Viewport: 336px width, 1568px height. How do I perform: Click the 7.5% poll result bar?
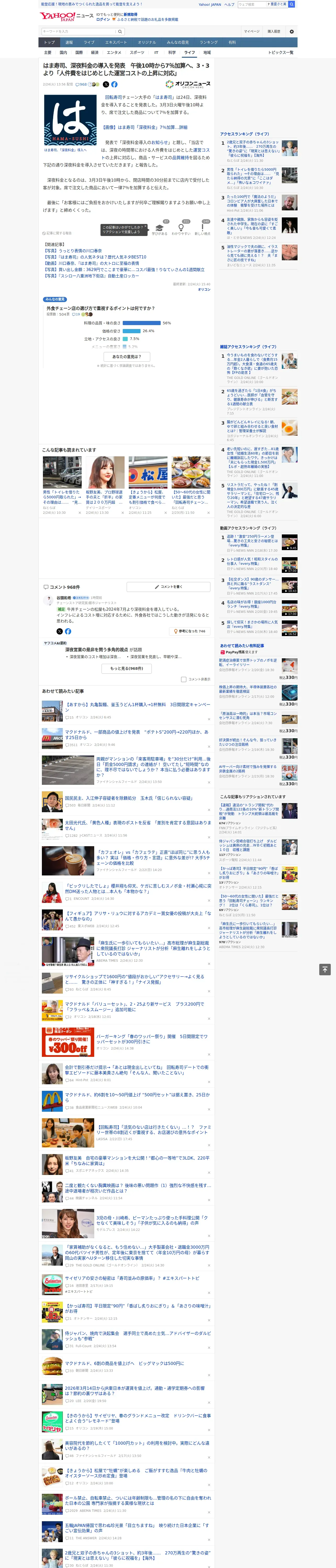point(125,338)
